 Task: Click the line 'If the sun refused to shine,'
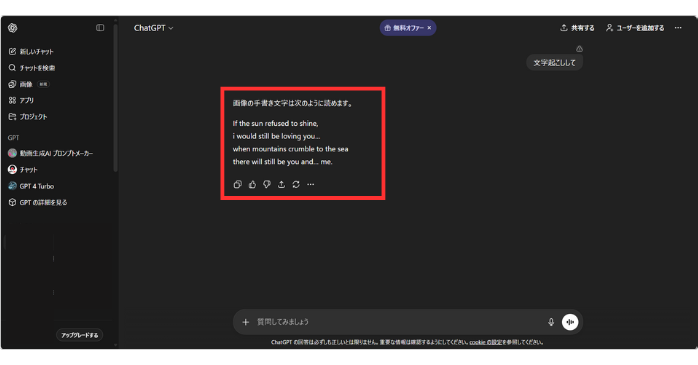[x=276, y=123]
